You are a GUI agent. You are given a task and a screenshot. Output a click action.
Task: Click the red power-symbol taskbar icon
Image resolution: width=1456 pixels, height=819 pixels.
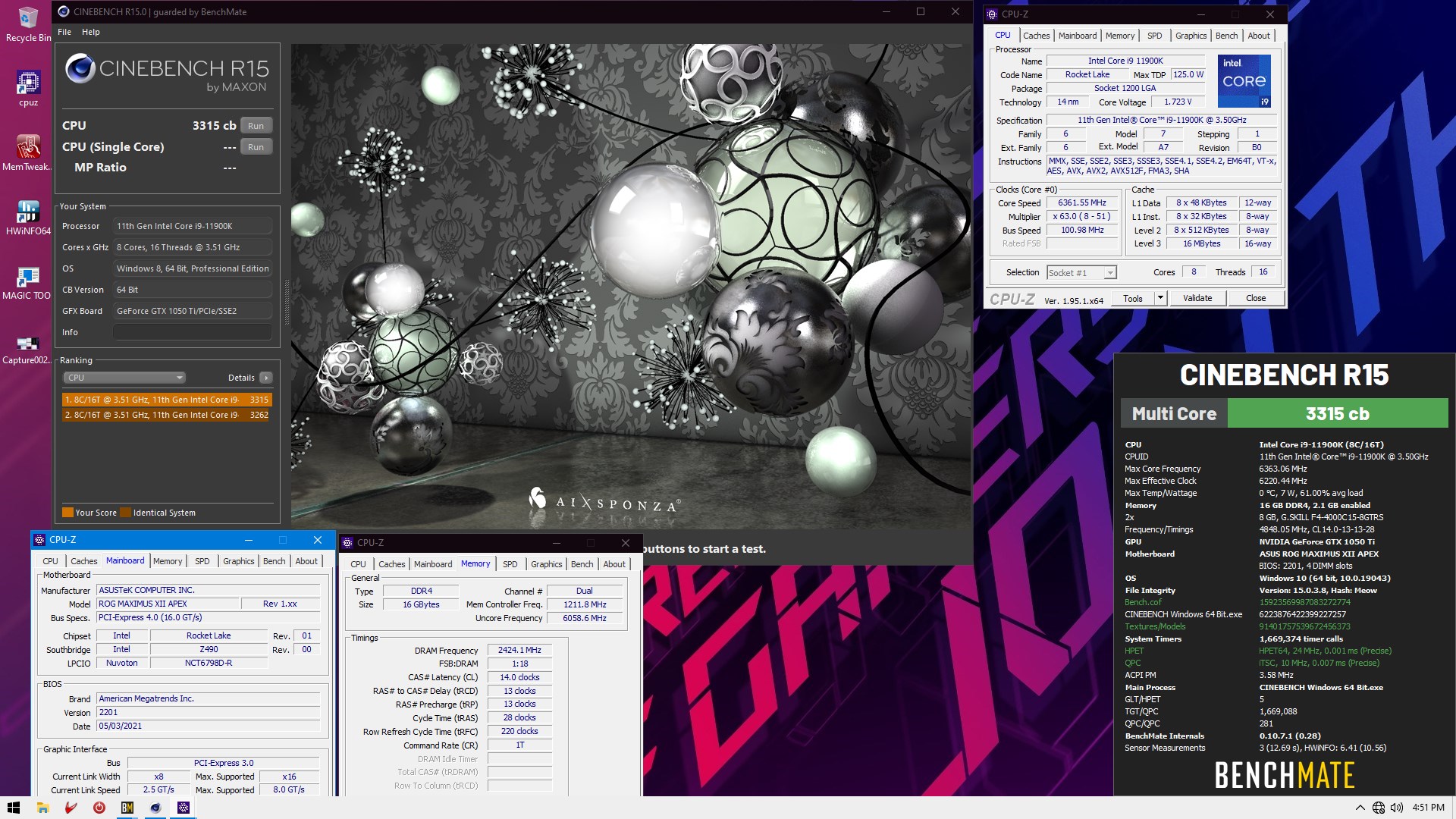tap(99, 808)
